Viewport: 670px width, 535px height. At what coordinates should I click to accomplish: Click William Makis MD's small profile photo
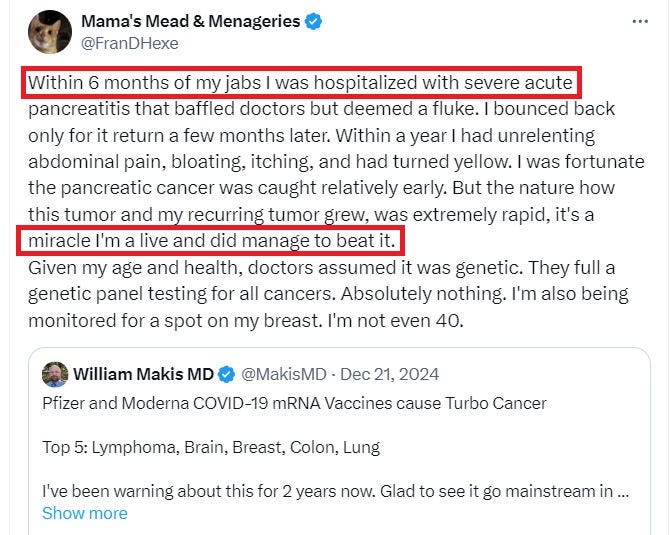[54, 375]
